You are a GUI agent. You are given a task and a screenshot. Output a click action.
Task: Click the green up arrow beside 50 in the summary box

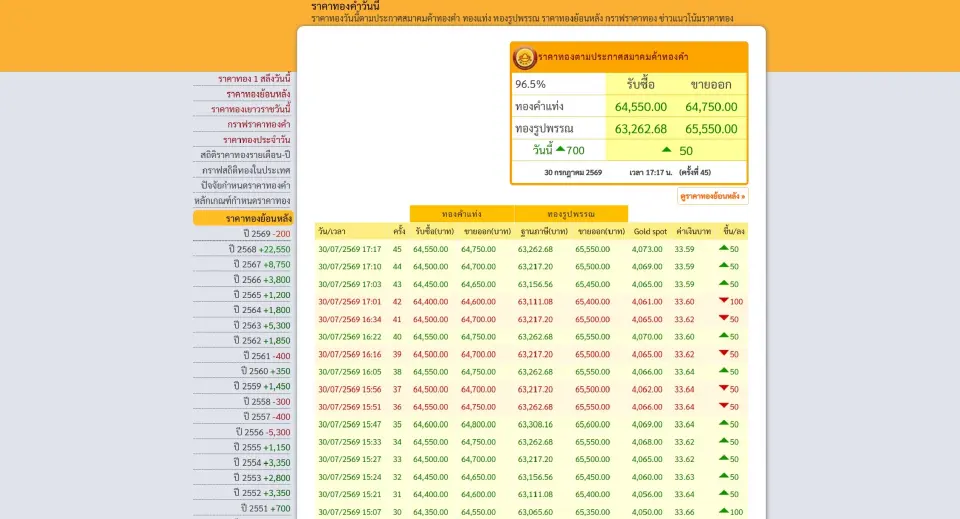666,149
